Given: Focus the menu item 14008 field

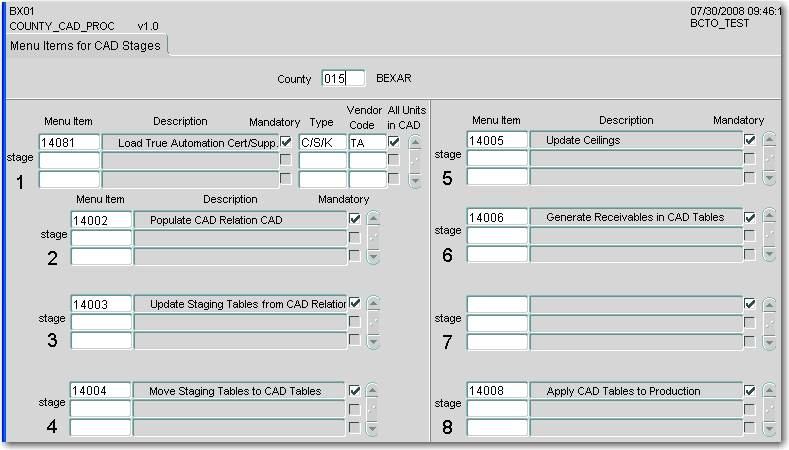Looking at the screenshot, I should tap(496, 390).
